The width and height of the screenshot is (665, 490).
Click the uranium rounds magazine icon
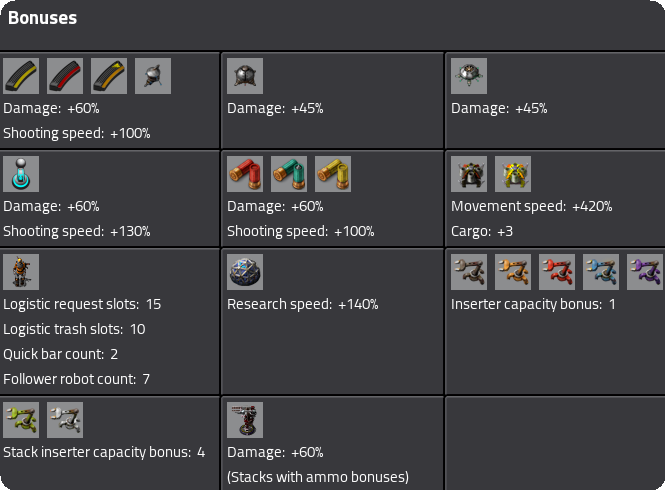(109, 76)
